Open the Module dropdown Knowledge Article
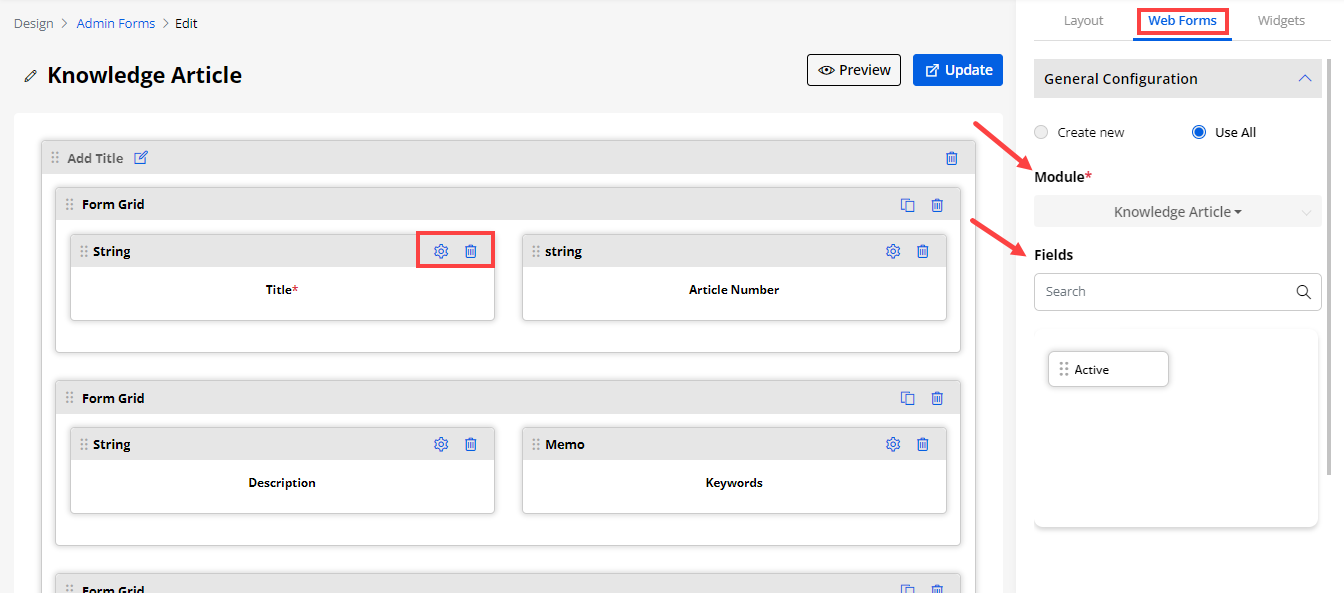 pos(1177,212)
